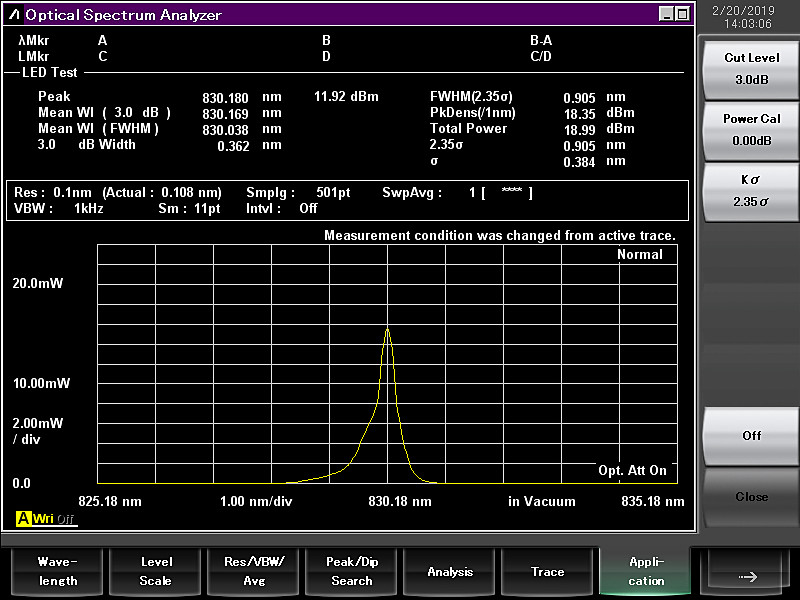800x600 pixels.
Task: Select the Peak/Dip Search function key
Action: (x=352, y=571)
